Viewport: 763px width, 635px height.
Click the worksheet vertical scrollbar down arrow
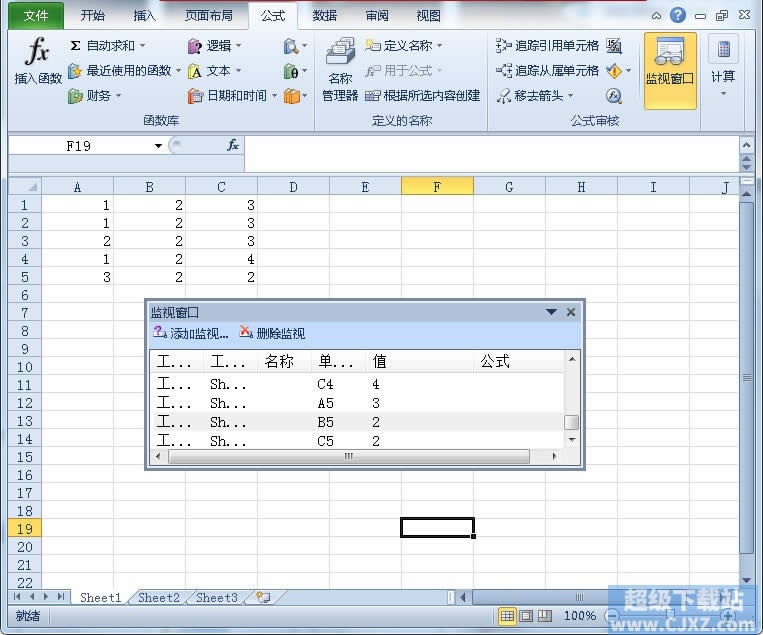click(746, 581)
